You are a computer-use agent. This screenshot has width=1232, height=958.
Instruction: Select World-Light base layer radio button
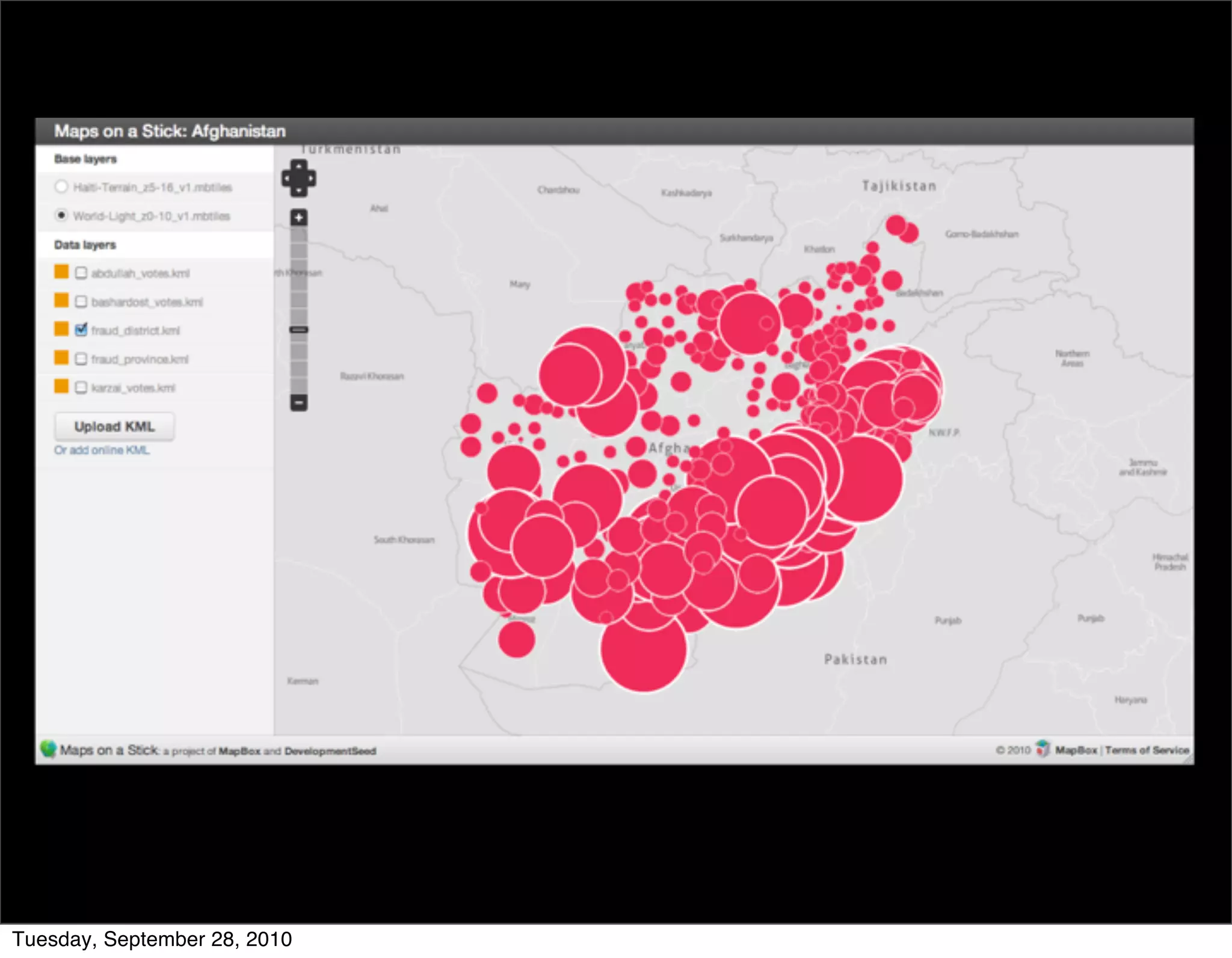[61, 215]
